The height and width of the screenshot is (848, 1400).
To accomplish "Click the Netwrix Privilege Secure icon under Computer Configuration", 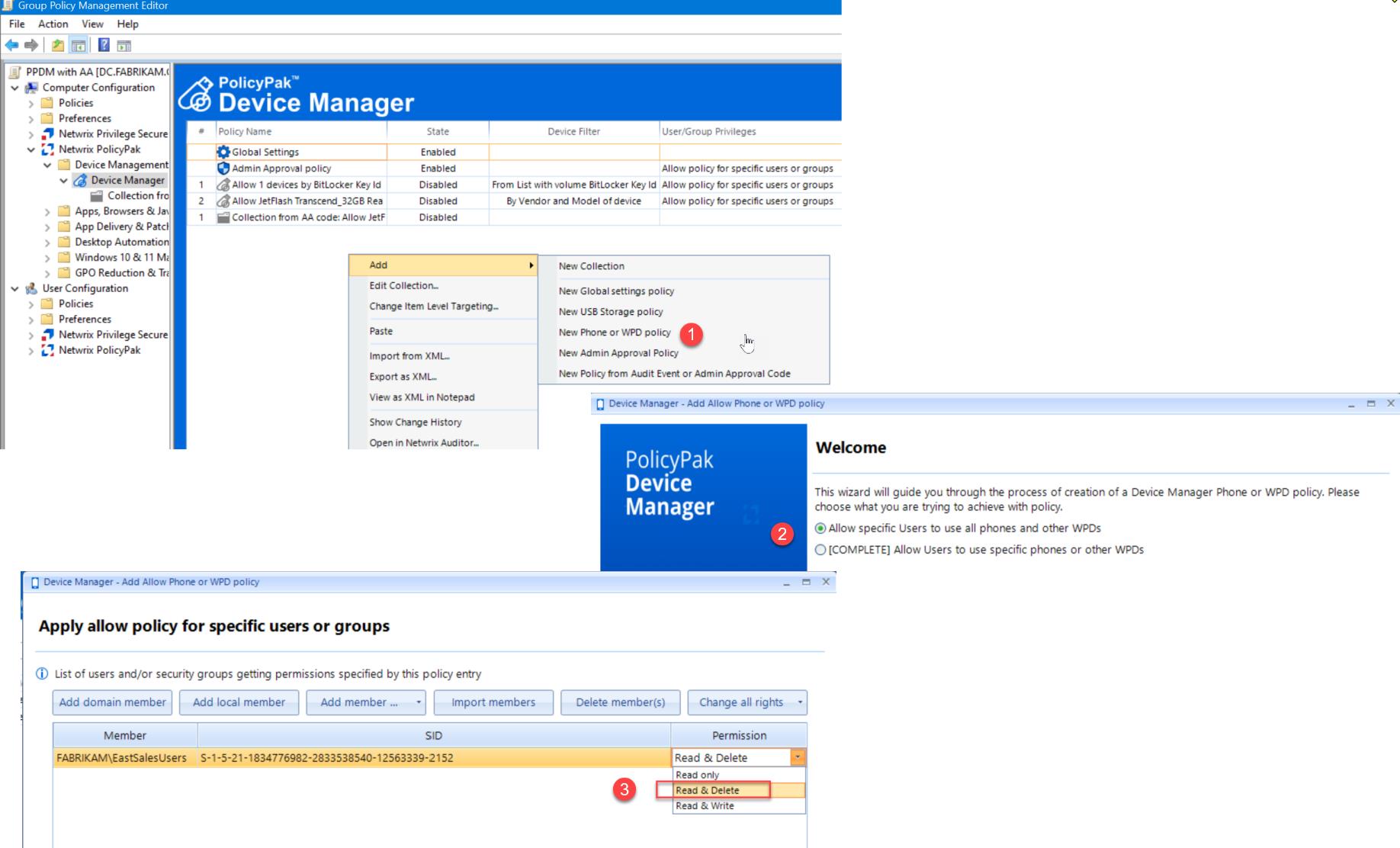I will point(48,134).
